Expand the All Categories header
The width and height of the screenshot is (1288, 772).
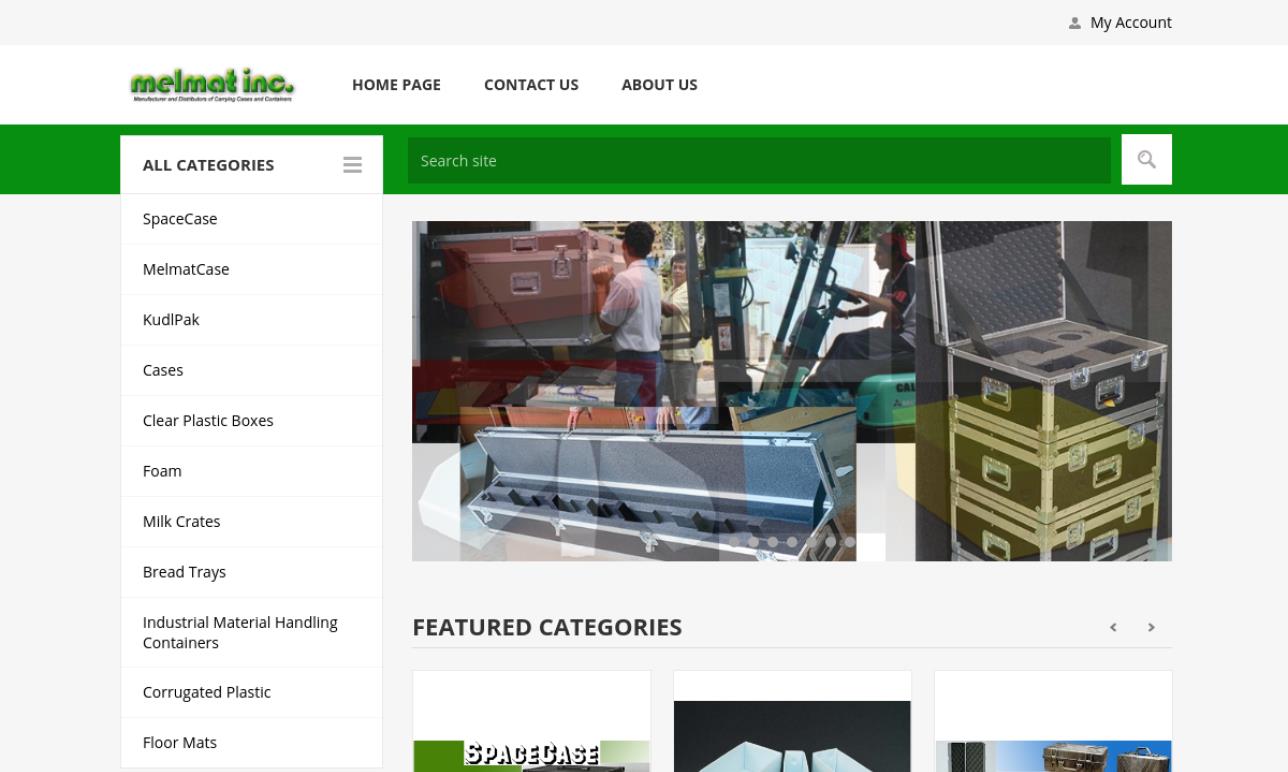click(208, 165)
